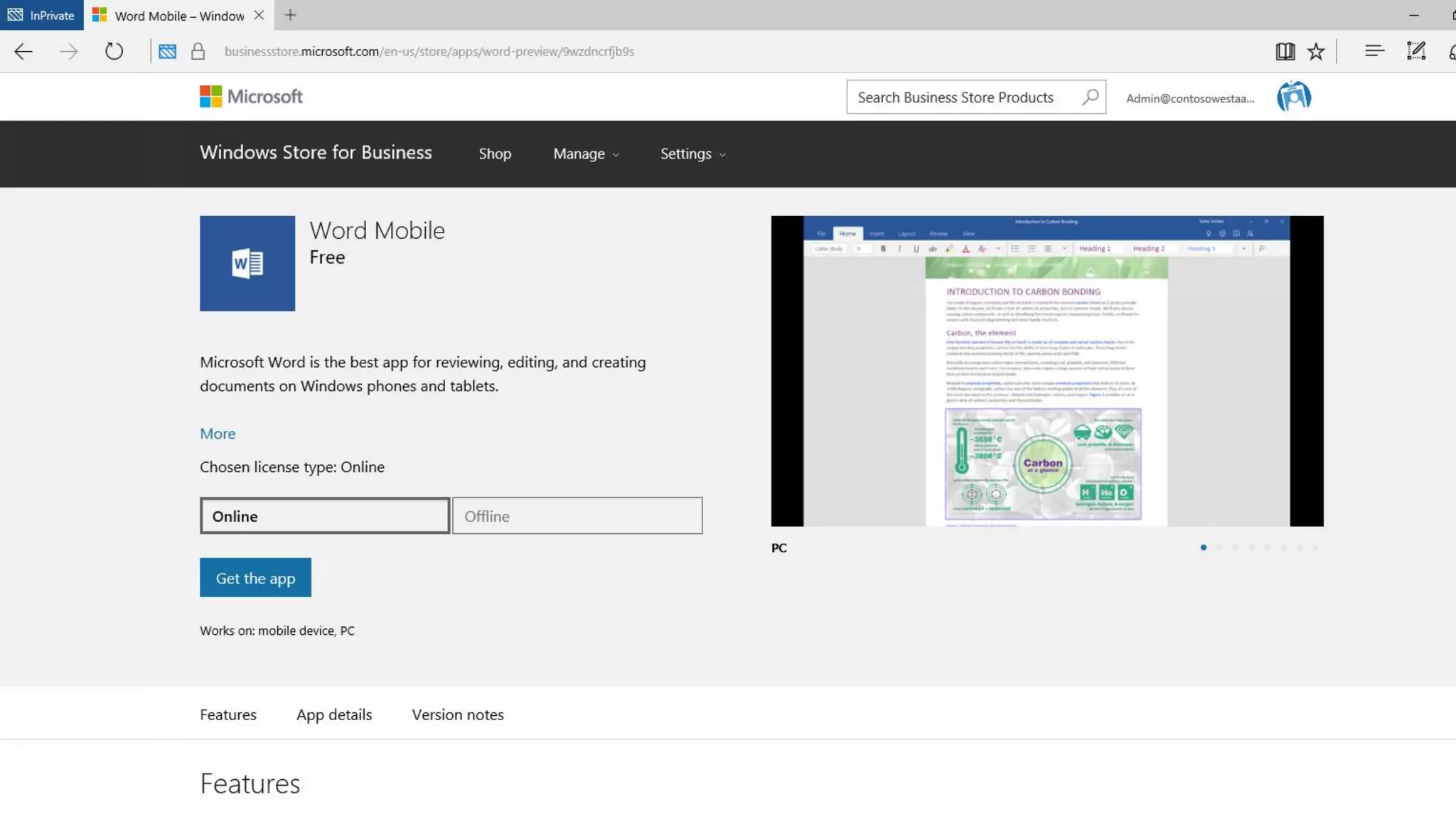Add page to favorites star icon

[1316, 51]
